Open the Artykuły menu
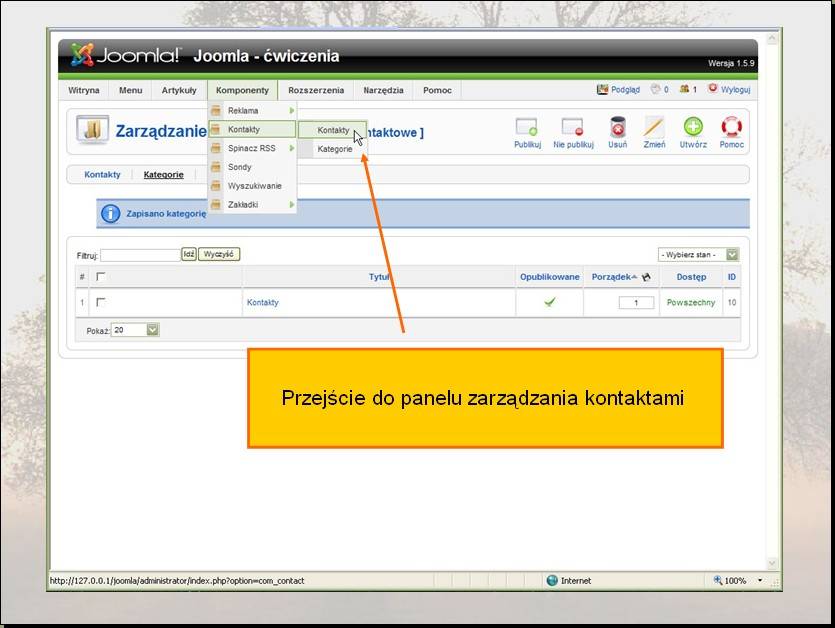Viewport: 835px width, 628px height. (179, 90)
